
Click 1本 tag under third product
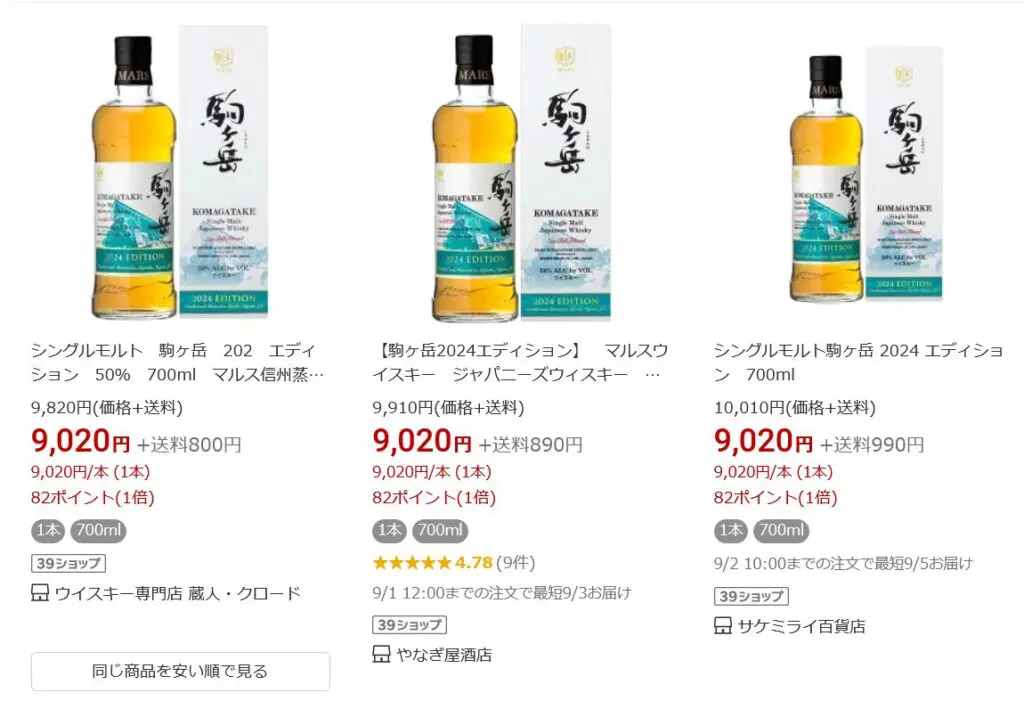pos(731,530)
